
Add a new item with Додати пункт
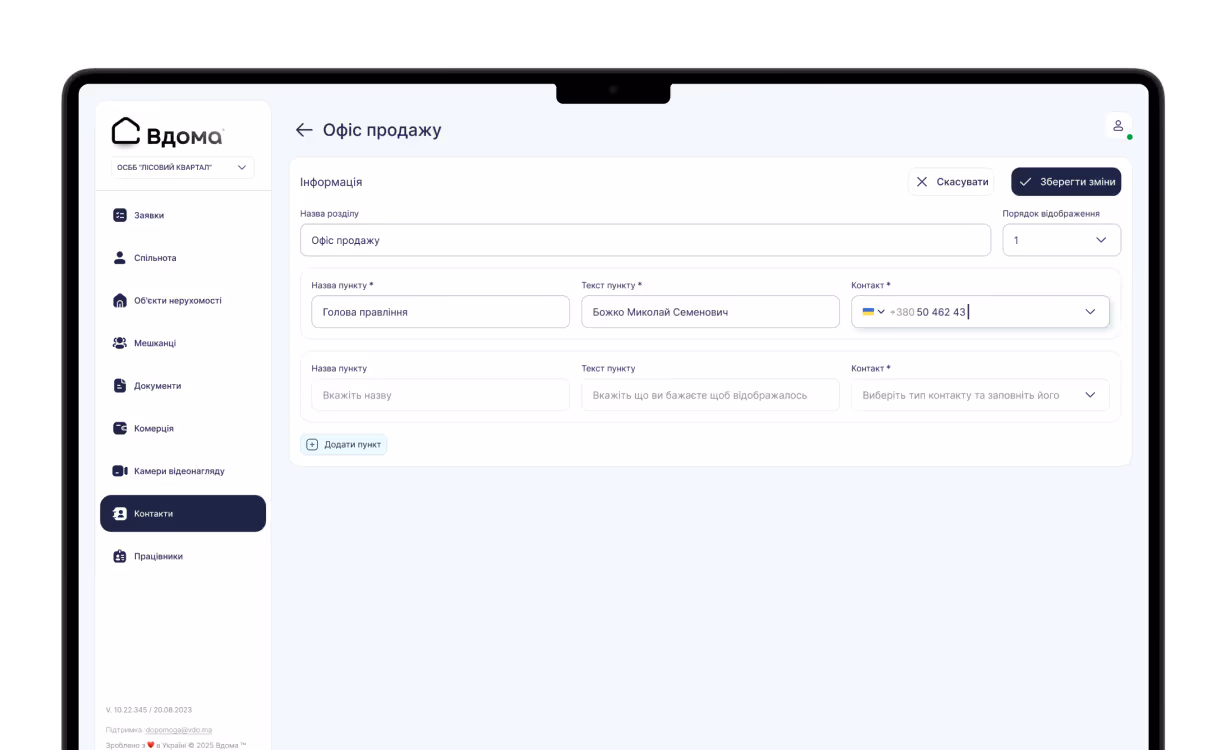click(344, 444)
